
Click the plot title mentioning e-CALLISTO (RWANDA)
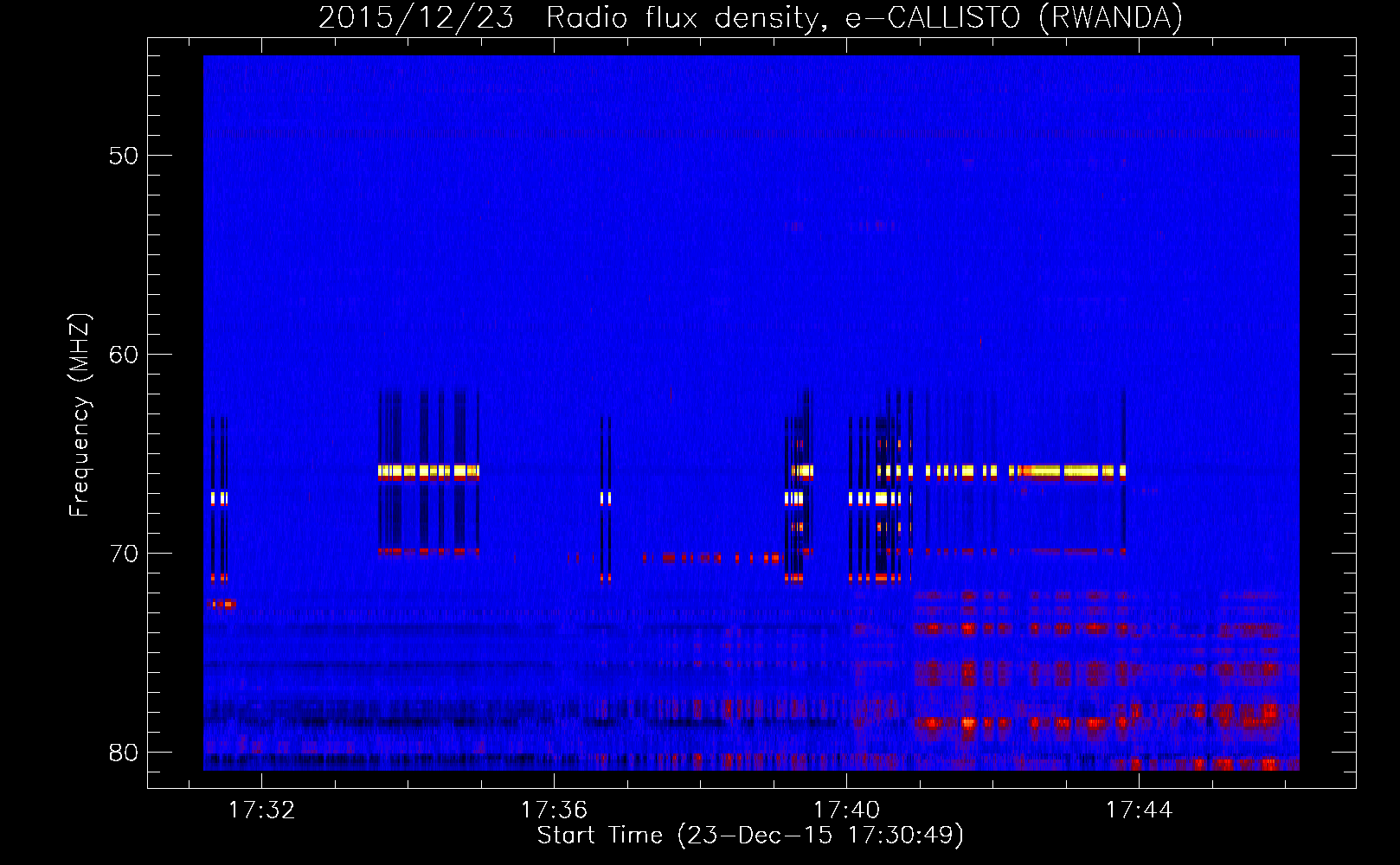tap(750, 17)
